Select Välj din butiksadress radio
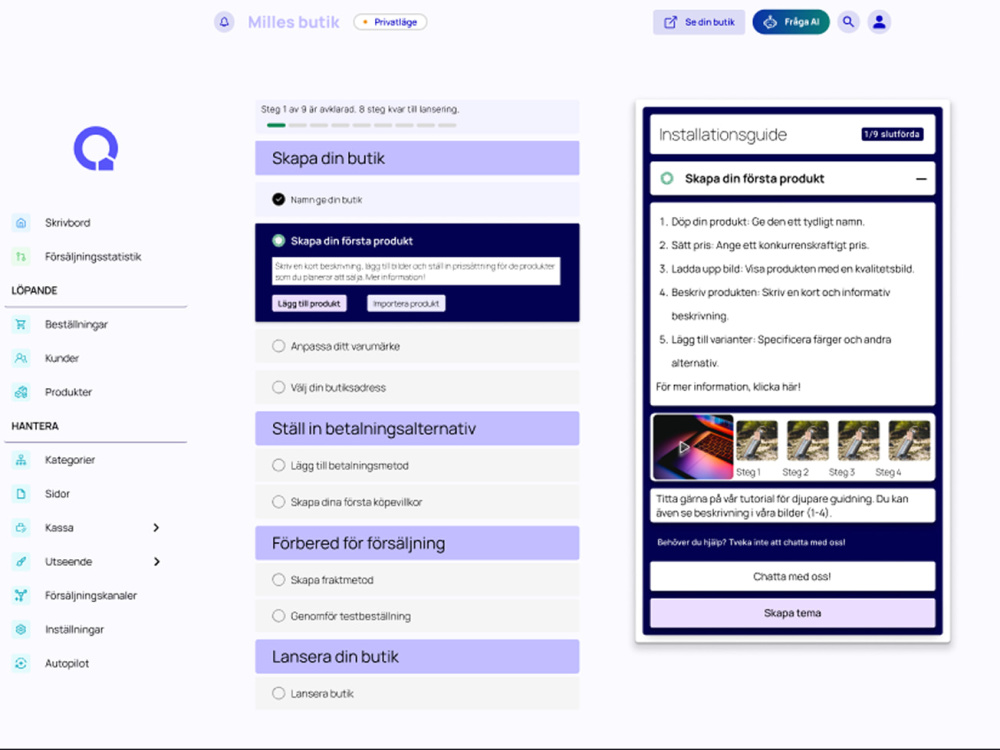1000x750 pixels. tap(279, 387)
